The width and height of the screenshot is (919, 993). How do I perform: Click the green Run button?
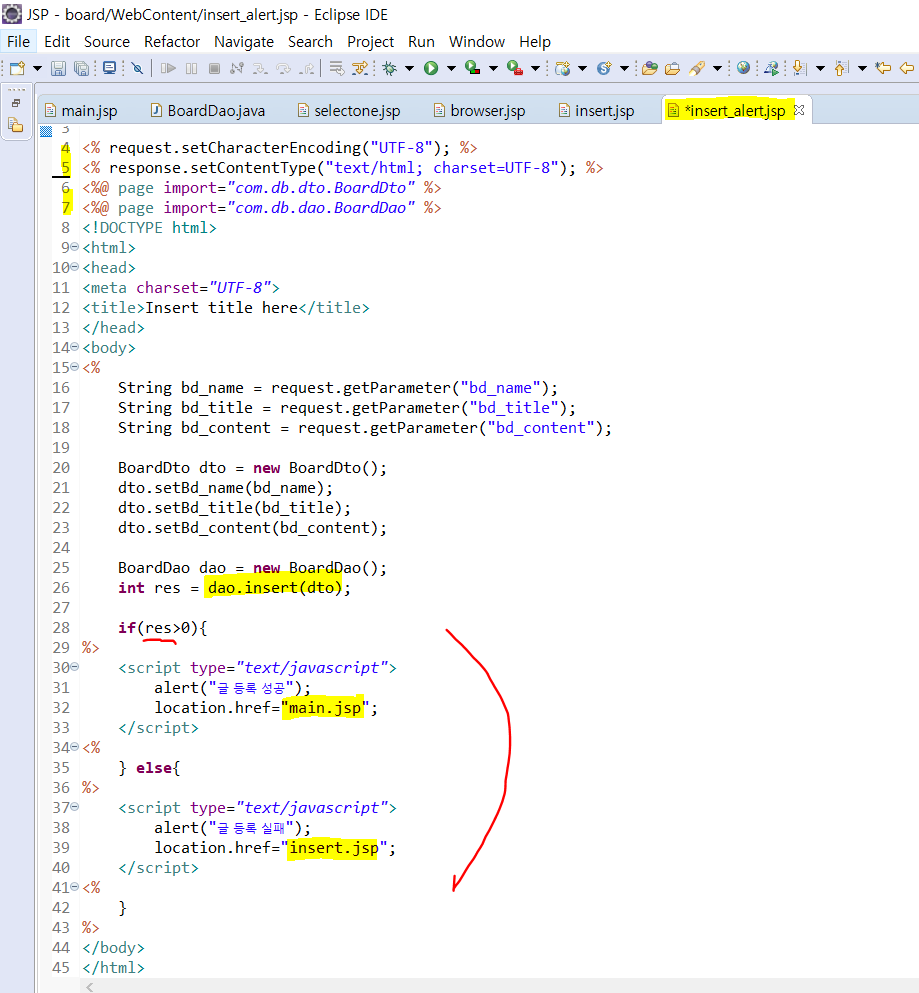(x=431, y=68)
